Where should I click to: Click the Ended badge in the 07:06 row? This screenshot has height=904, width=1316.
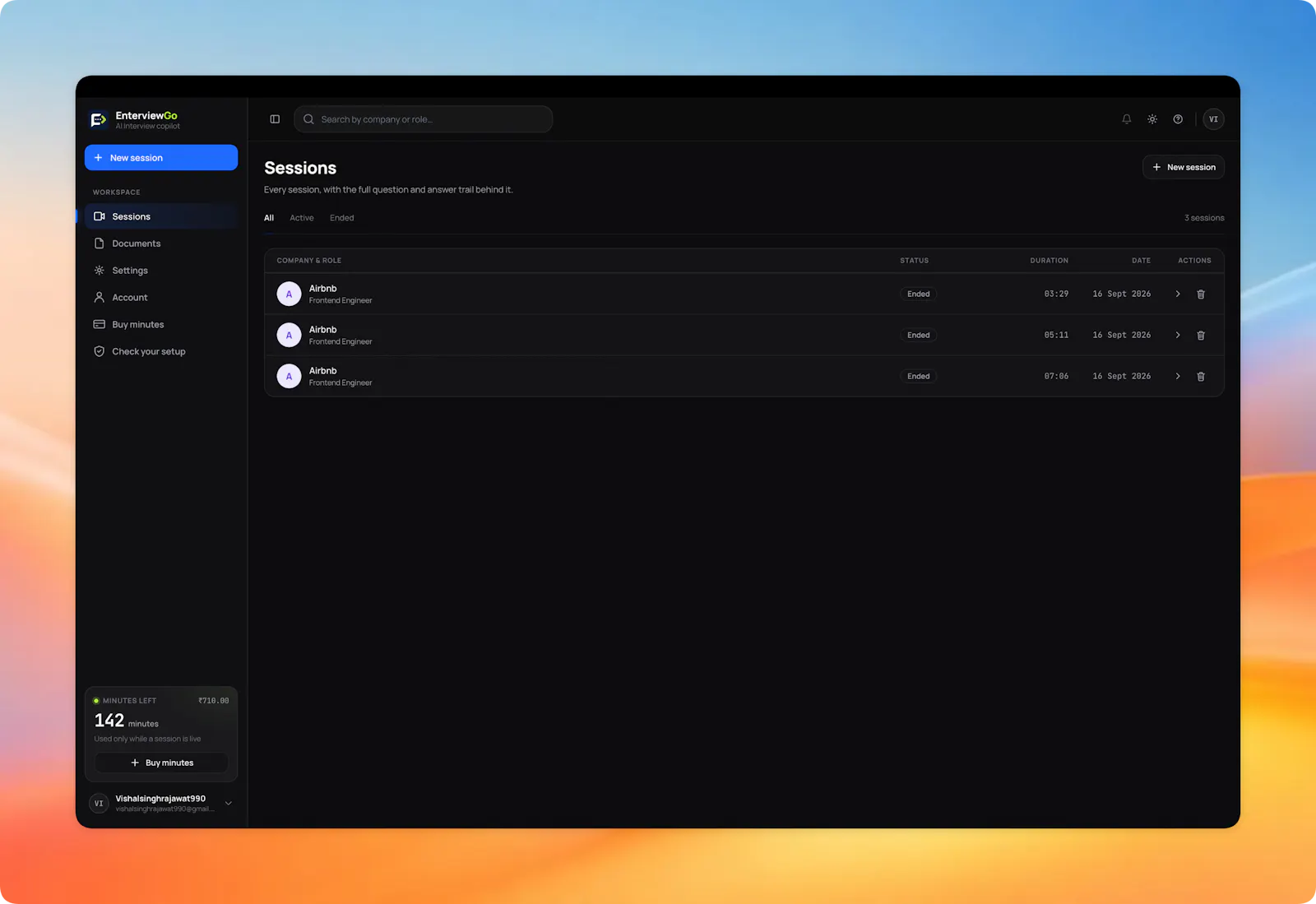pyautogui.click(x=919, y=376)
